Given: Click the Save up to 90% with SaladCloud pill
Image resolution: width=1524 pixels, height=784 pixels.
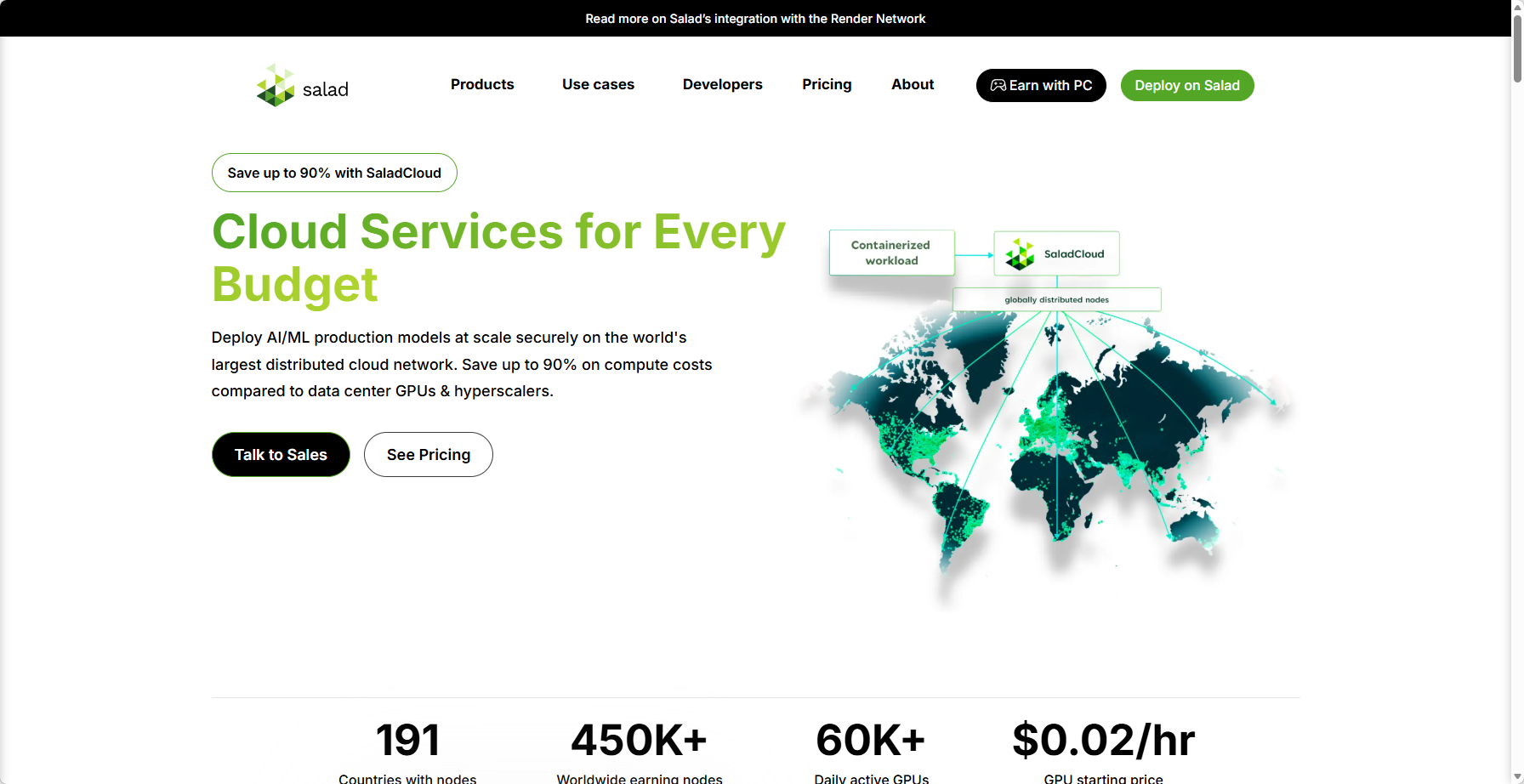Looking at the screenshot, I should tap(334, 173).
